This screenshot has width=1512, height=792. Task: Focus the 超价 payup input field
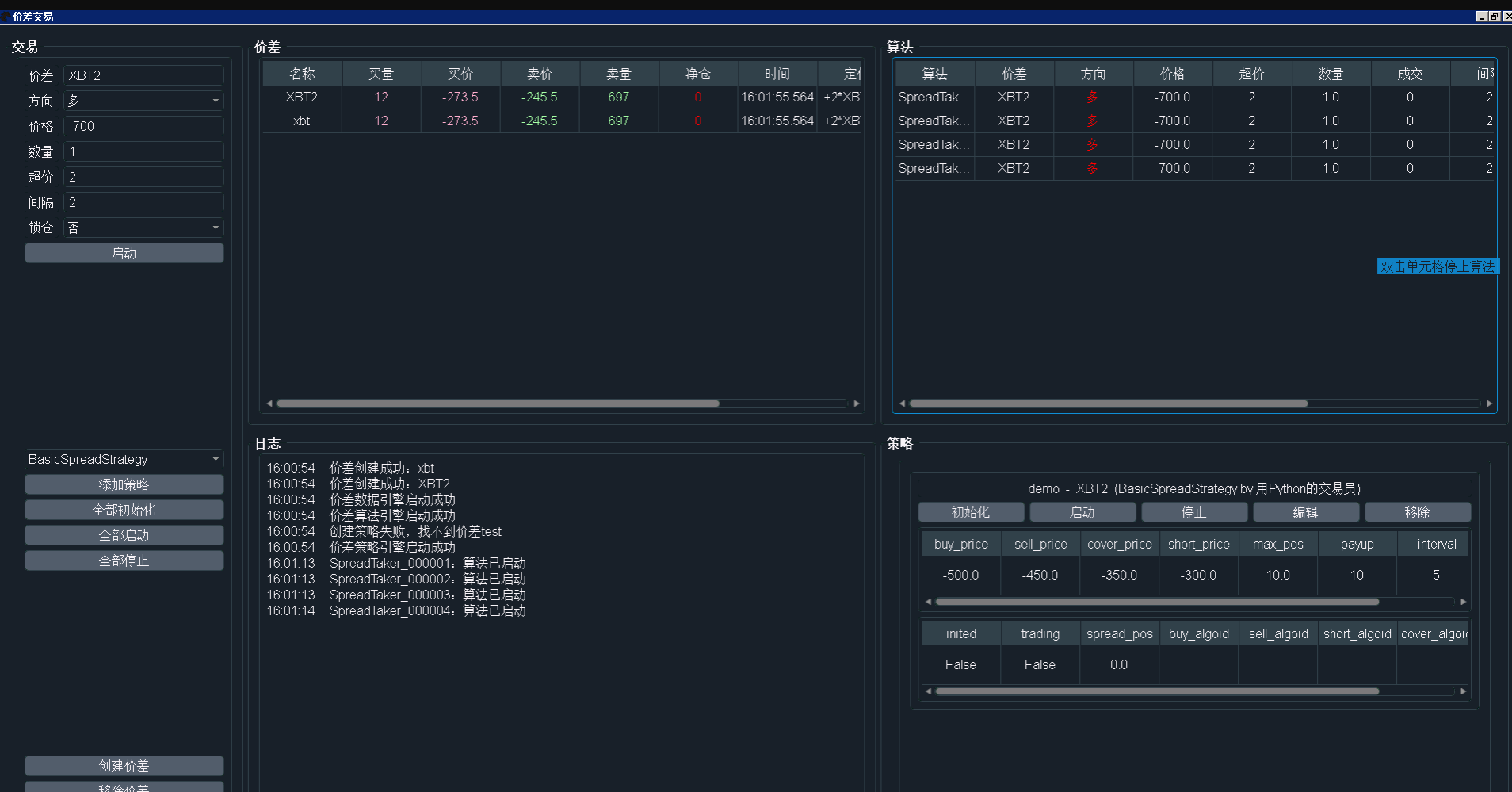143,177
